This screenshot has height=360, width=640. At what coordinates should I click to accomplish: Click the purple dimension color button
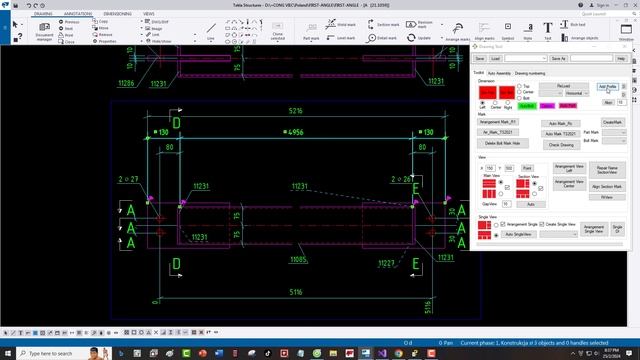click(547, 106)
